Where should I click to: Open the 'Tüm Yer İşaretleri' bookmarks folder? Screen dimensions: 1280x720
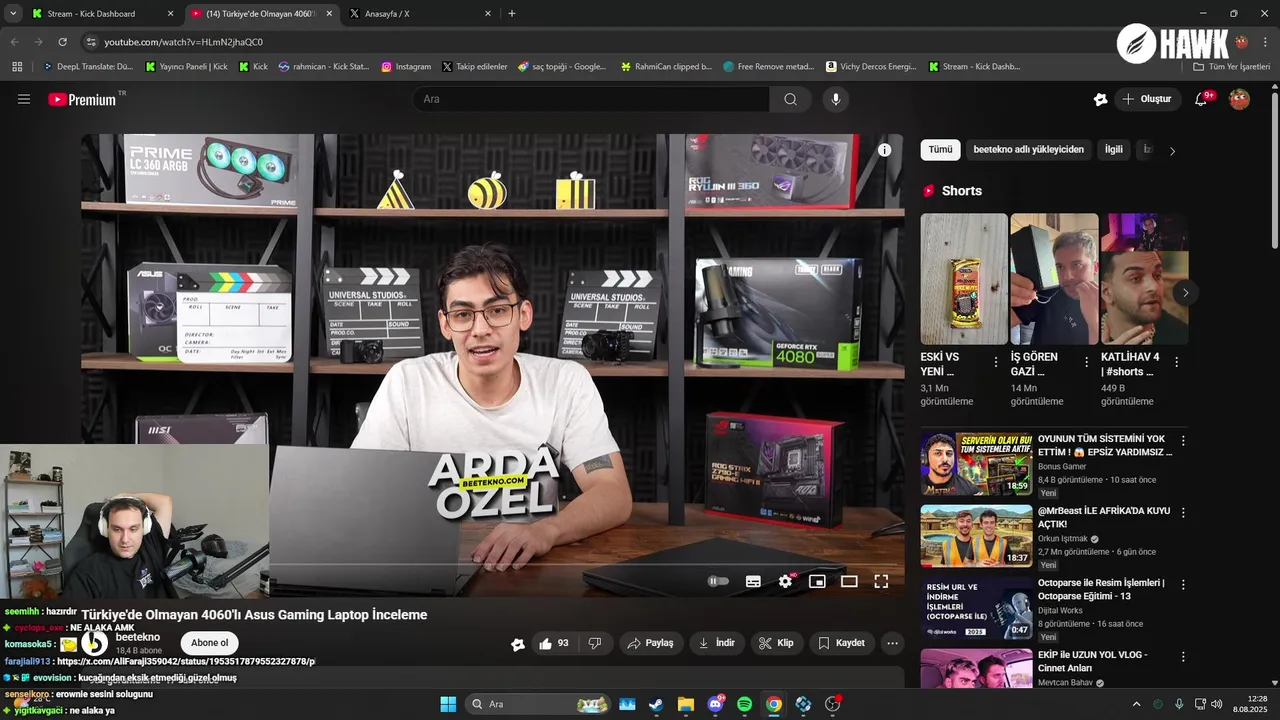click(x=1232, y=67)
